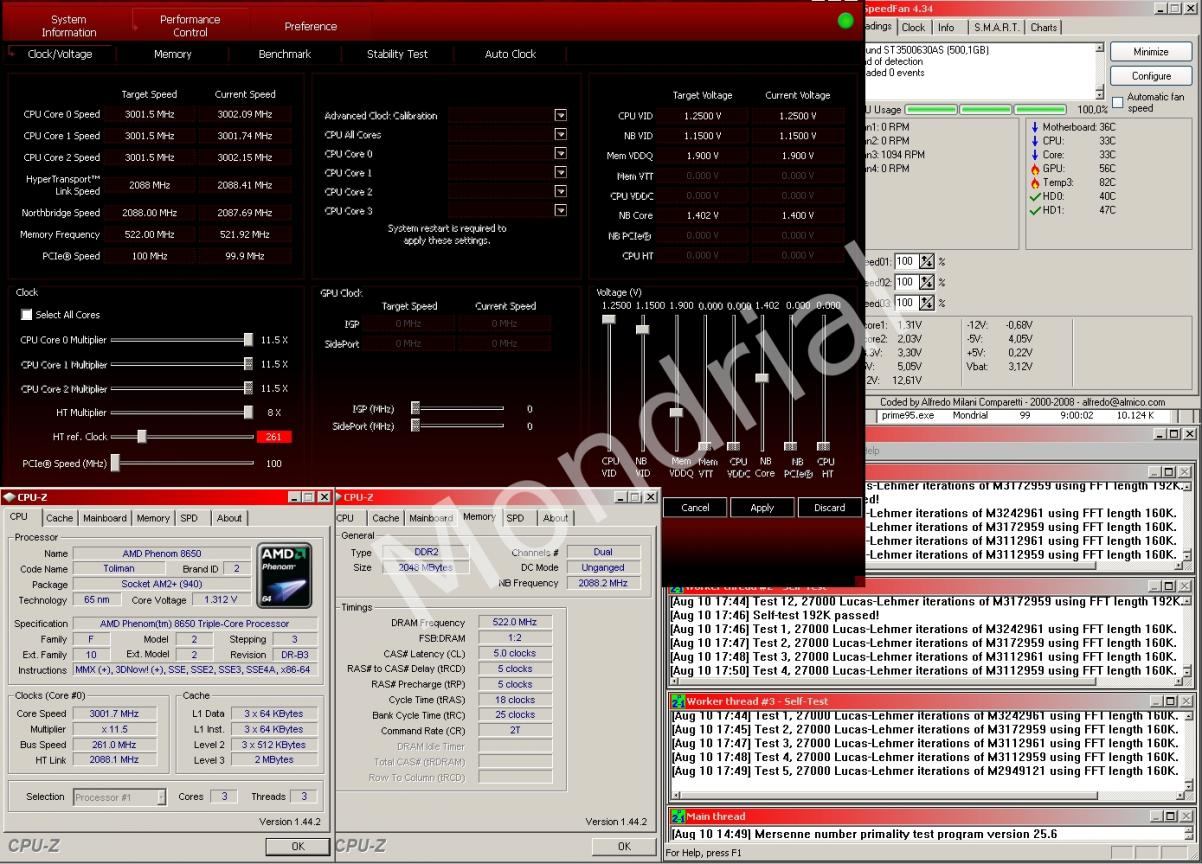Switch to the Auto Clock tab
Viewport: 1202px width, 864px height.
coord(510,54)
